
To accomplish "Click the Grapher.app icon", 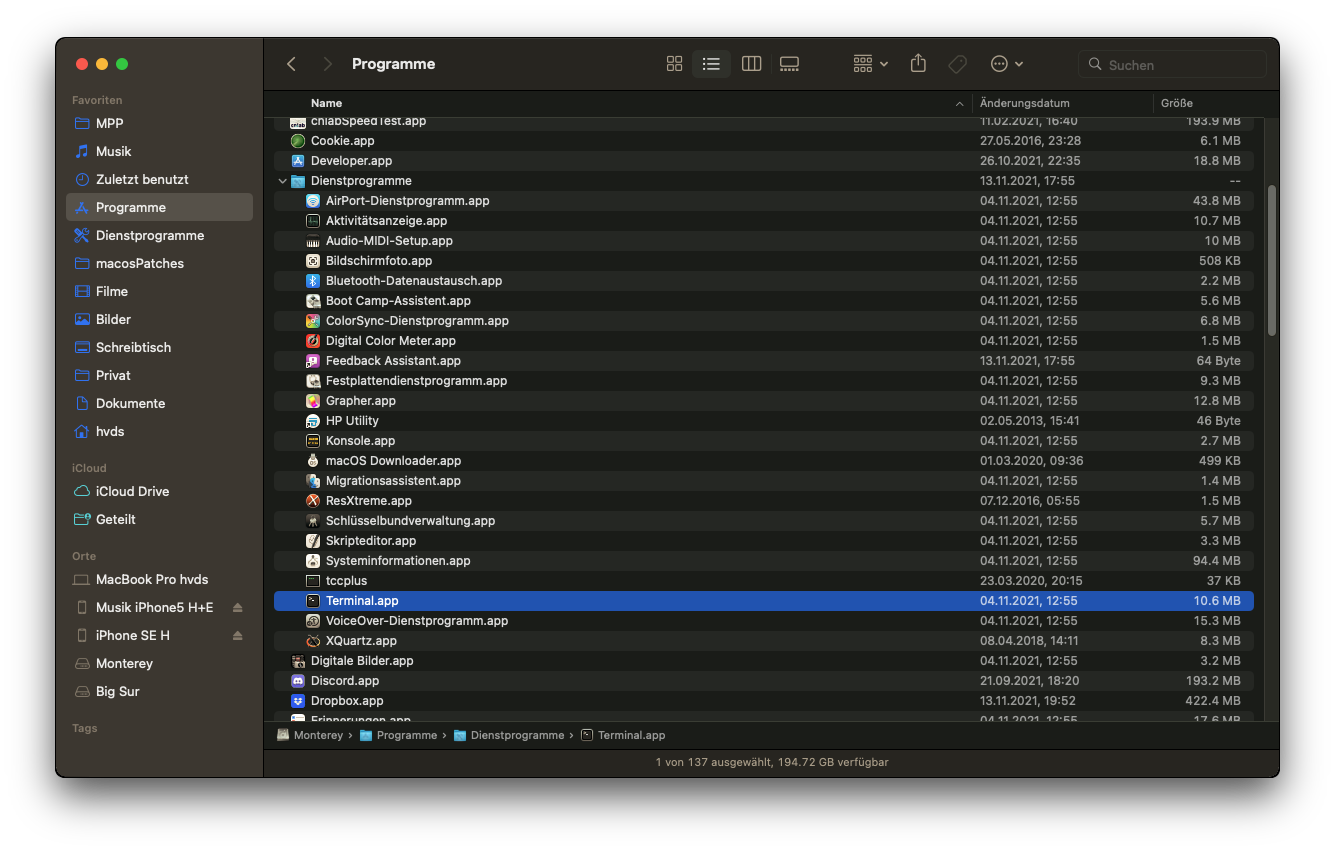I will click(313, 401).
